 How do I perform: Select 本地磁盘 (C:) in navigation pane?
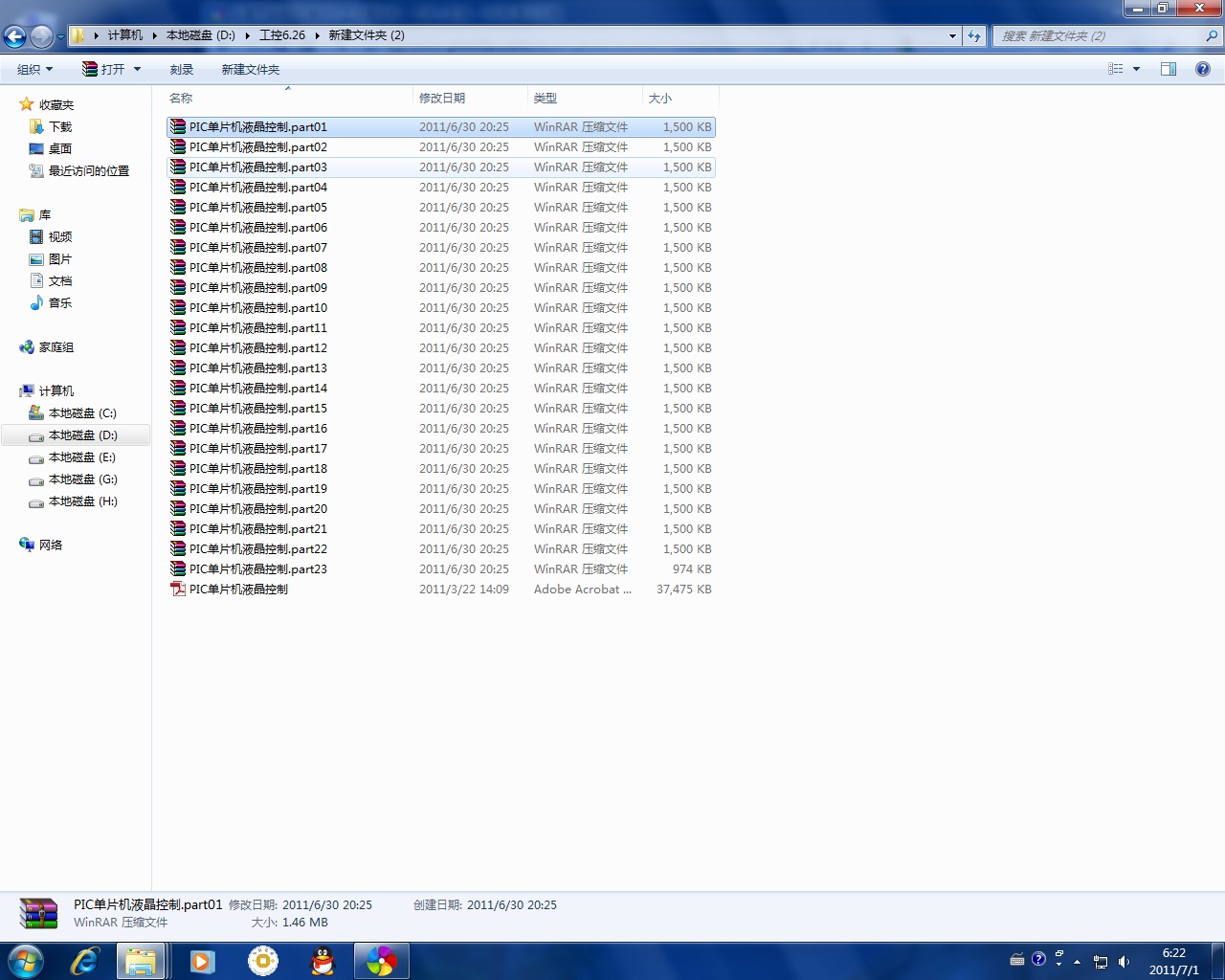pos(82,413)
